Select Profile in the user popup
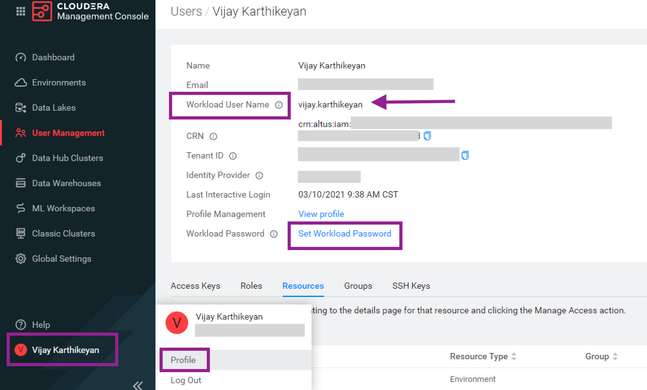The image size is (647, 390). [183, 360]
